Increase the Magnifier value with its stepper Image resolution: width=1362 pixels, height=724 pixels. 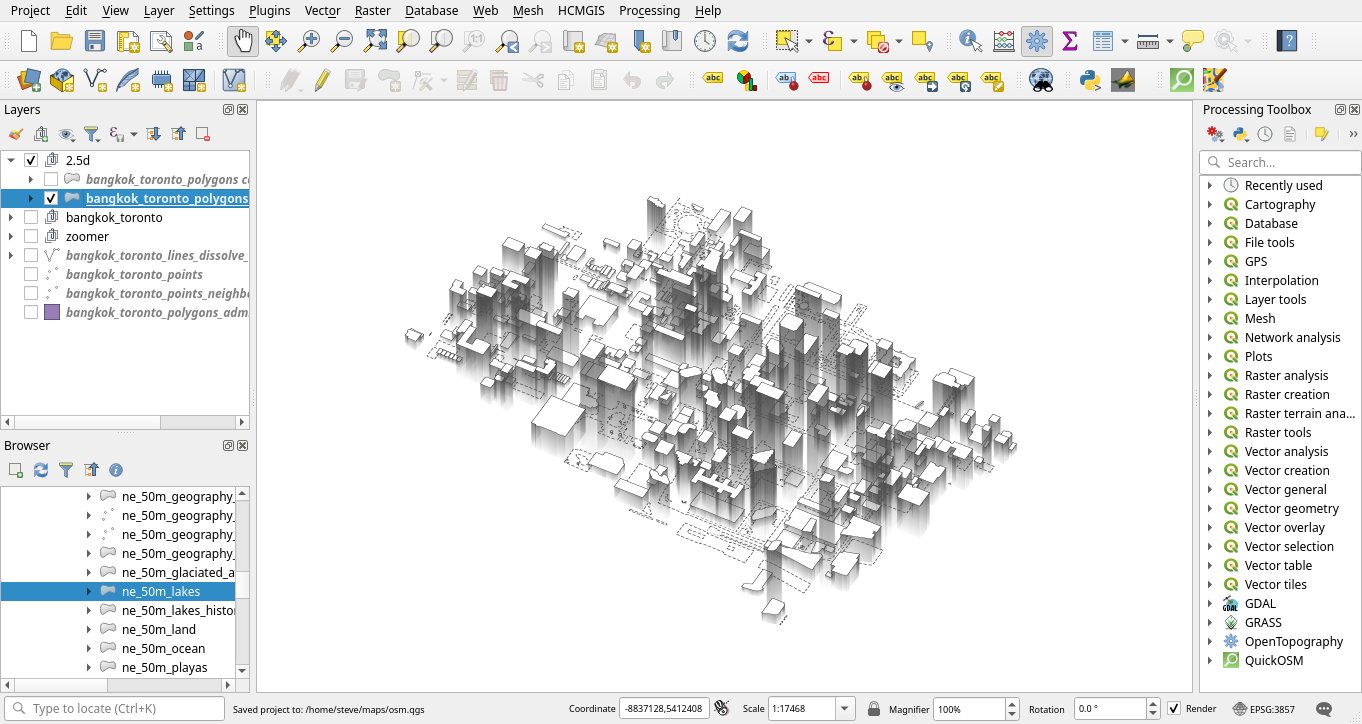[x=1011, y=703]
